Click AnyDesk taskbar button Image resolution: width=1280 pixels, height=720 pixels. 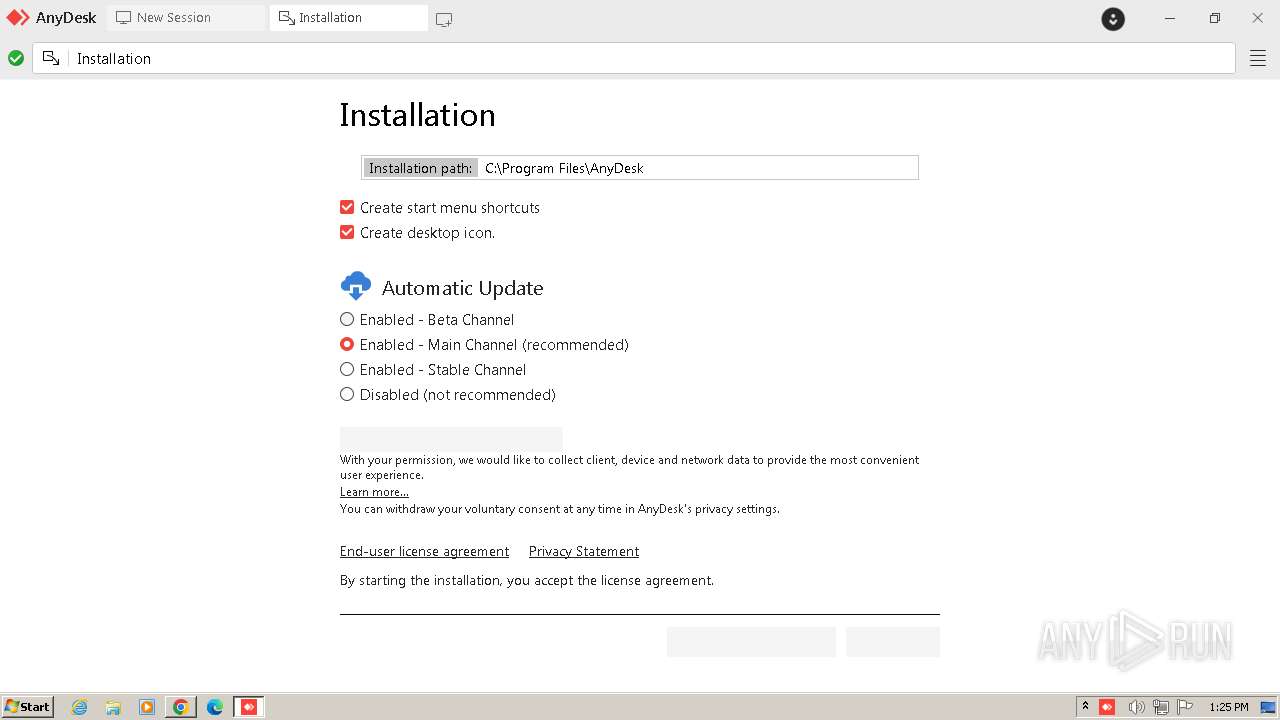coord(249,707)
